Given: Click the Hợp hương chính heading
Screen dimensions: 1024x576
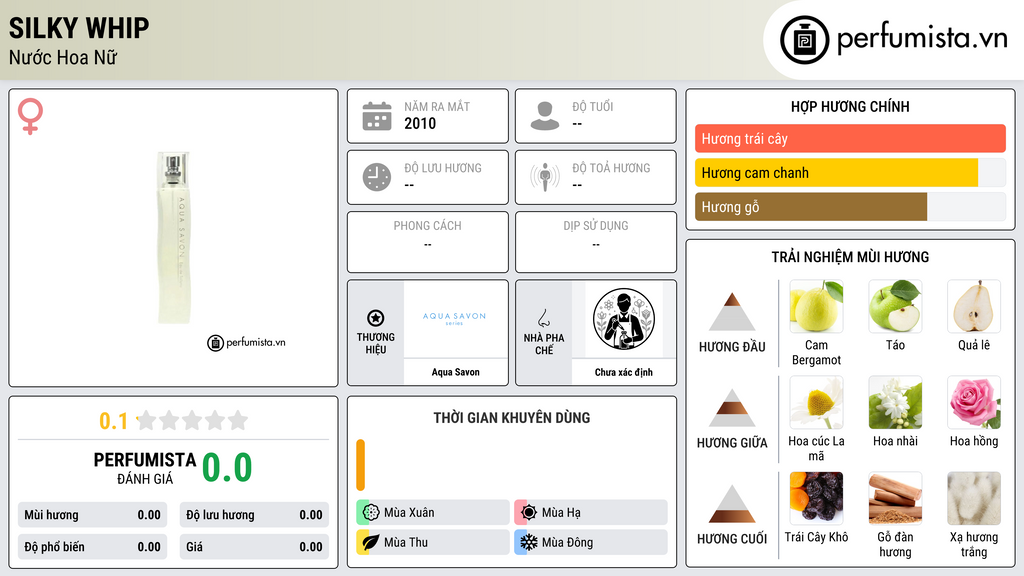Looking at the screenshot, I should [x=850, y=106].
